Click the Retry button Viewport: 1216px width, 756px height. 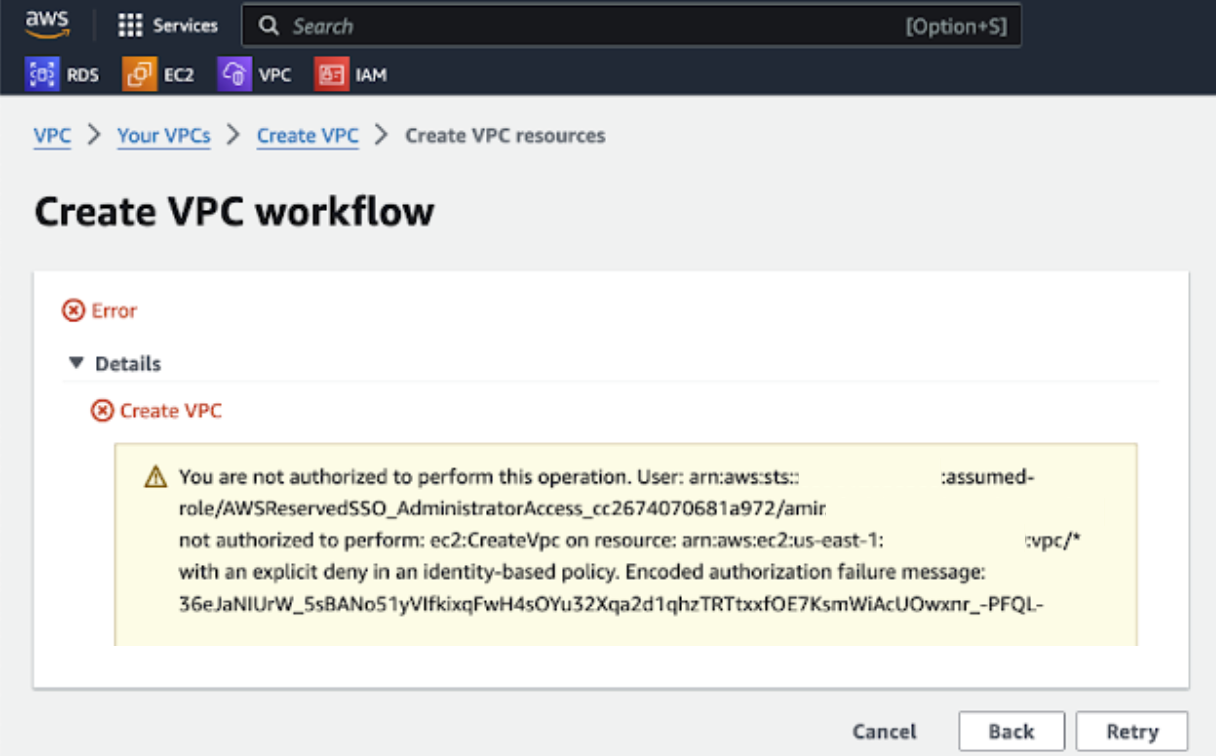(x=1132, y=732)
